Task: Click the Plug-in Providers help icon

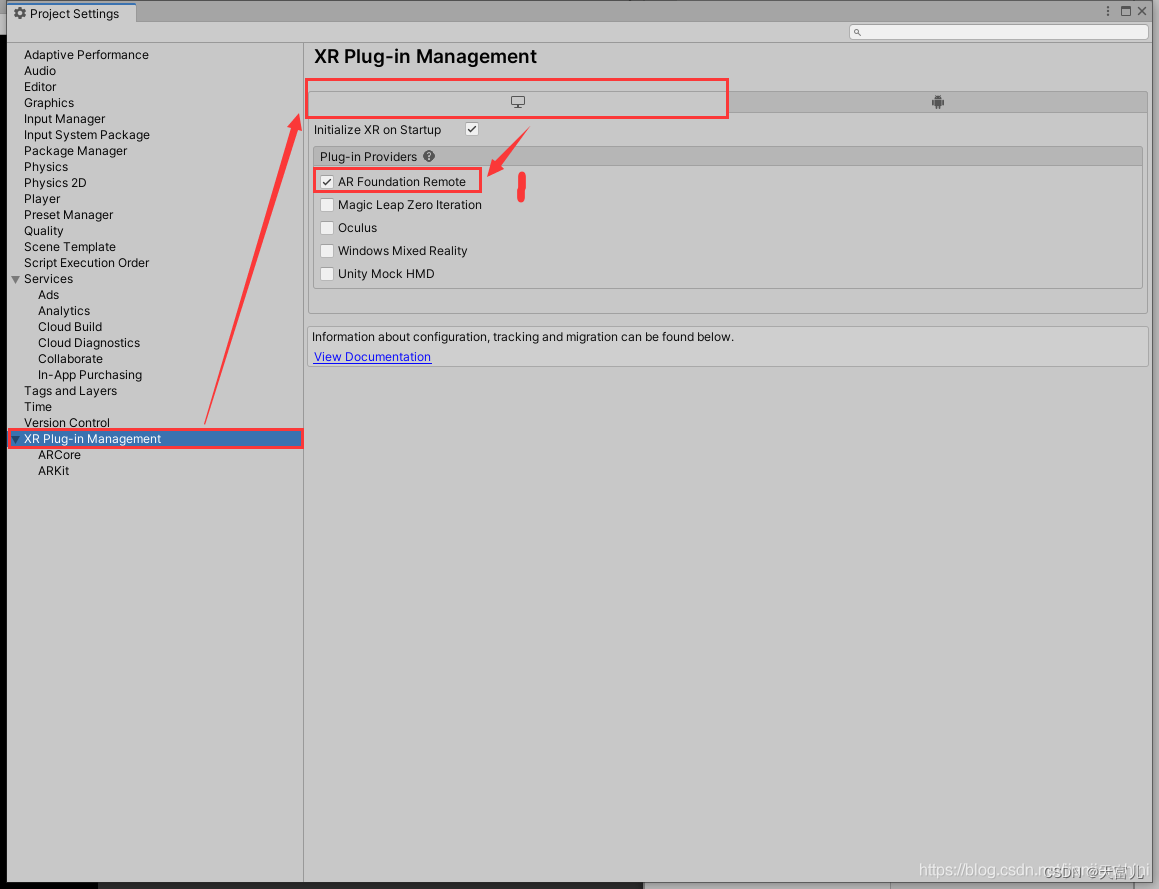Action: [x=429, y=156]
